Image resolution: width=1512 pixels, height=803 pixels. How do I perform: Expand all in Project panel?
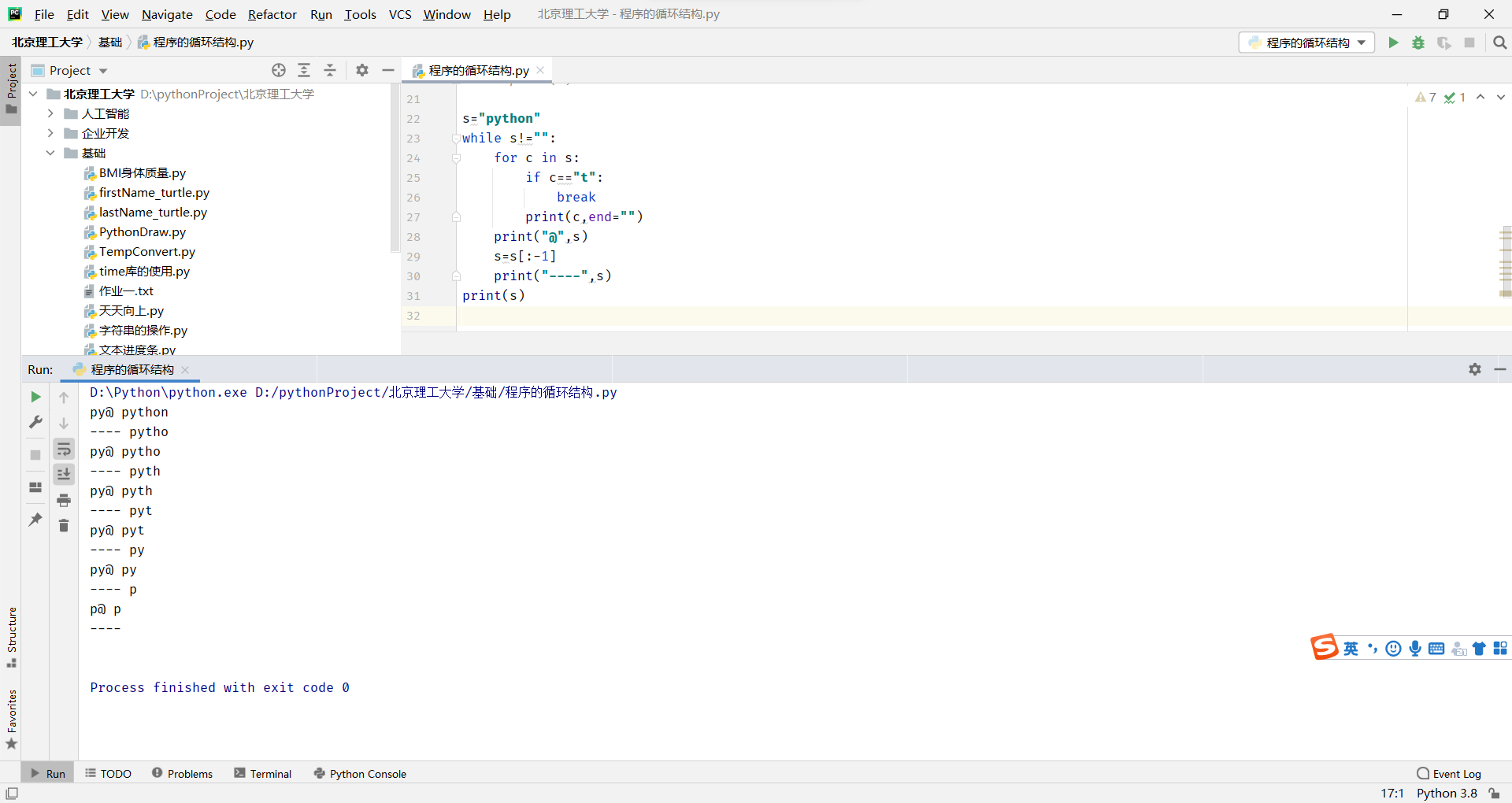click(304, 70)
